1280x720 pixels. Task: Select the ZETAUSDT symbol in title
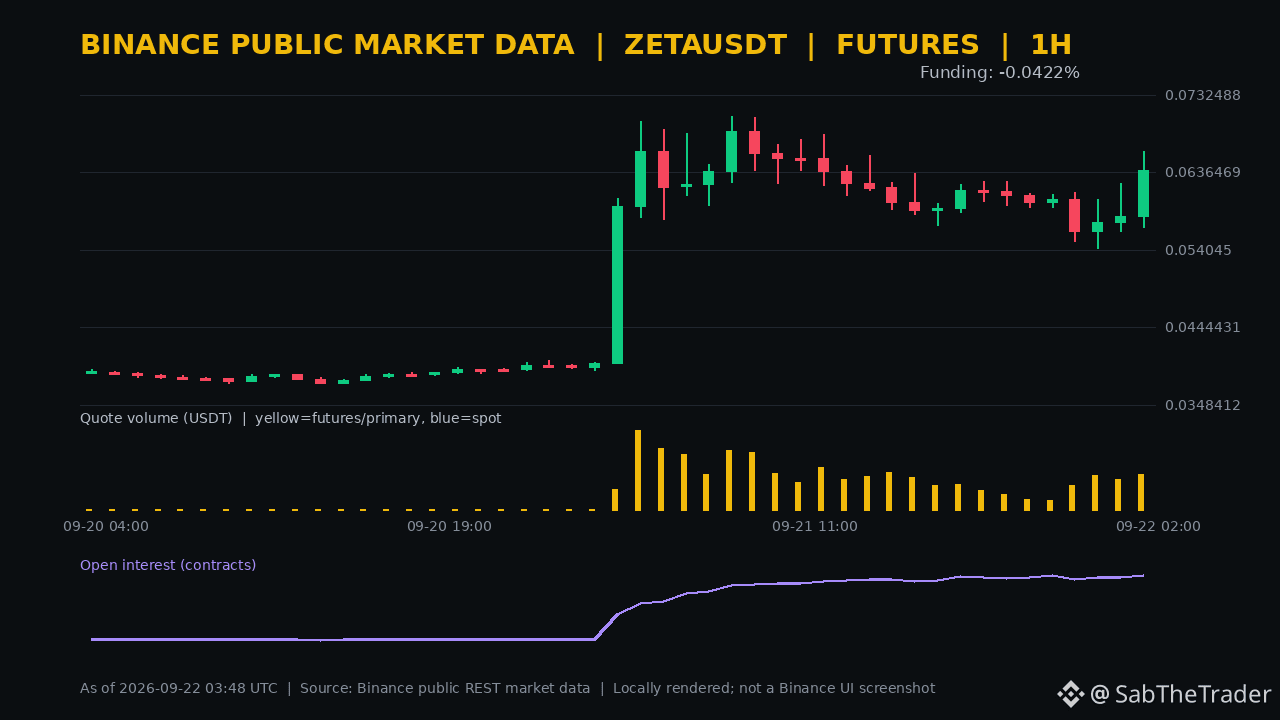click(705, 45)
